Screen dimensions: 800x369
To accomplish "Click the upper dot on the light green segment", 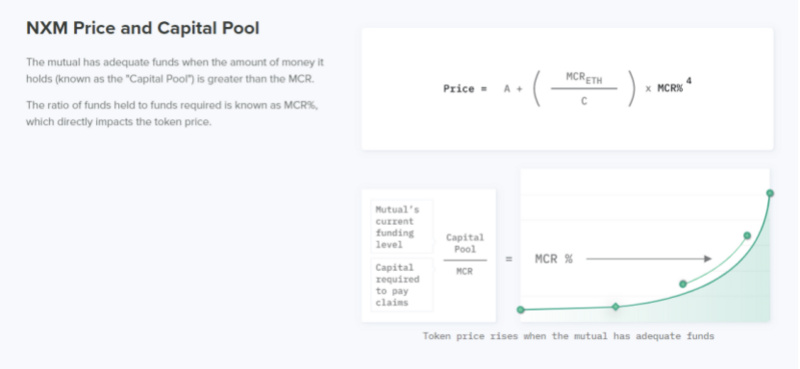I will (x=747, y=235).
